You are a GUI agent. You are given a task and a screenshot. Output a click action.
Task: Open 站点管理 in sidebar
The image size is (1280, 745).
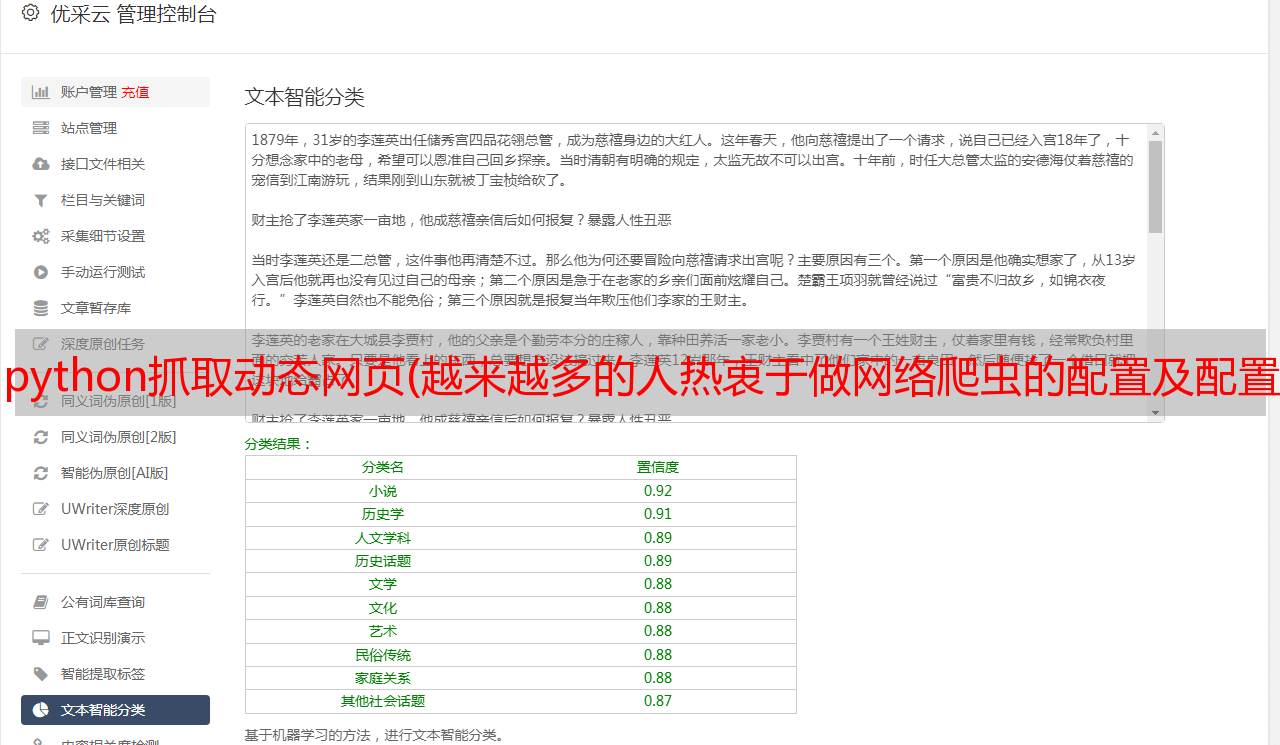pyautogui.click(x=115, y=128)
